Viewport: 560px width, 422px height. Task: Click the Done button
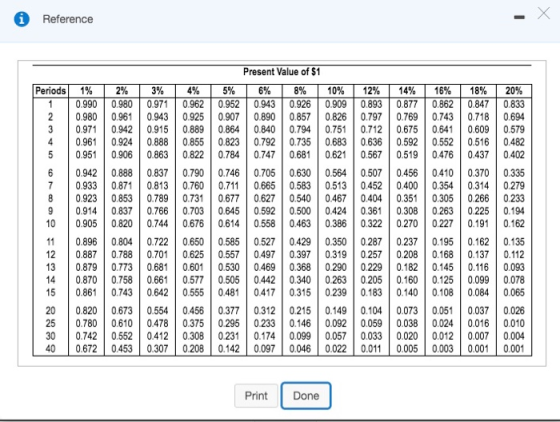(306, 396)
